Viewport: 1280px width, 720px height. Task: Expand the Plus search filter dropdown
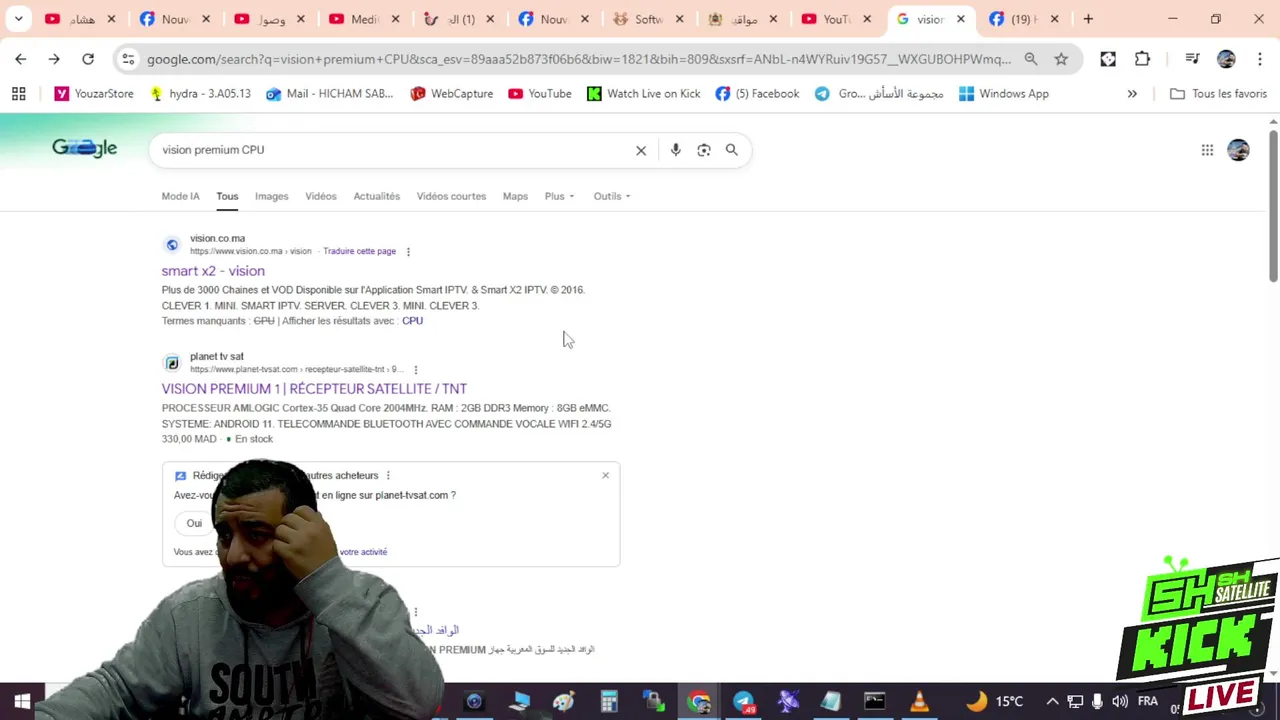pos(559,196)
